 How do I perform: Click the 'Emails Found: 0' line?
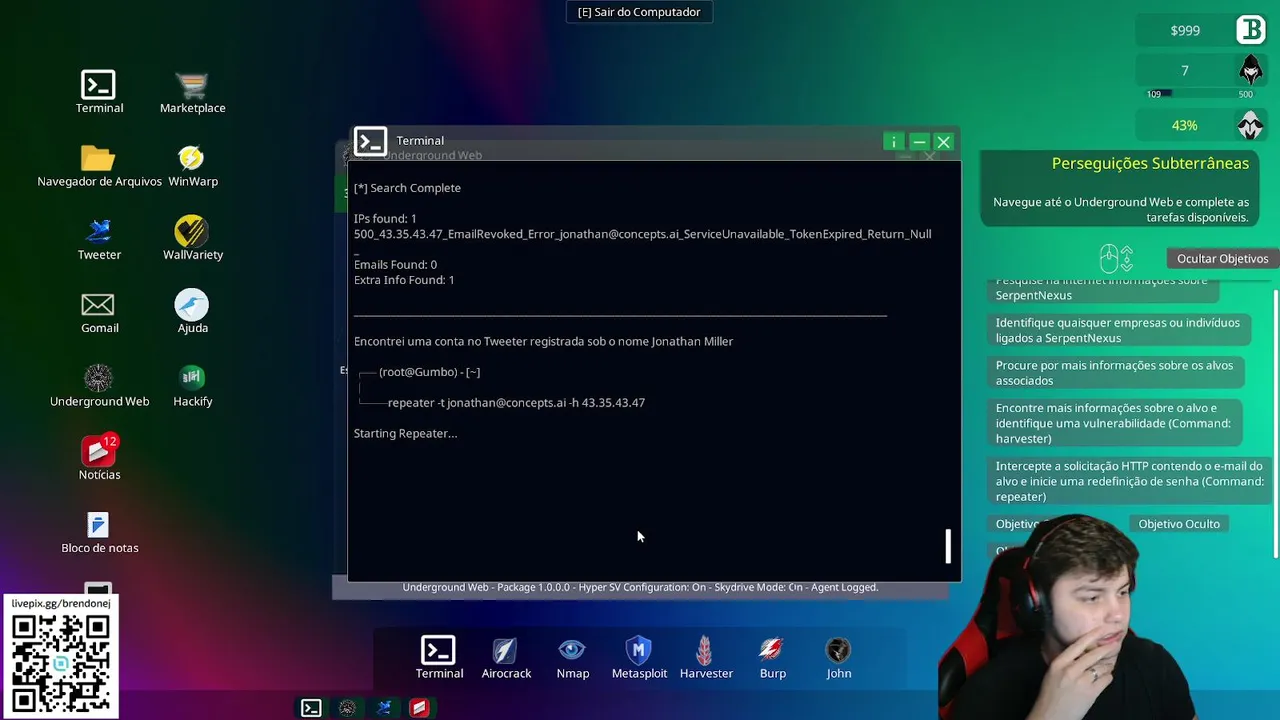click(x=395, y=265)
